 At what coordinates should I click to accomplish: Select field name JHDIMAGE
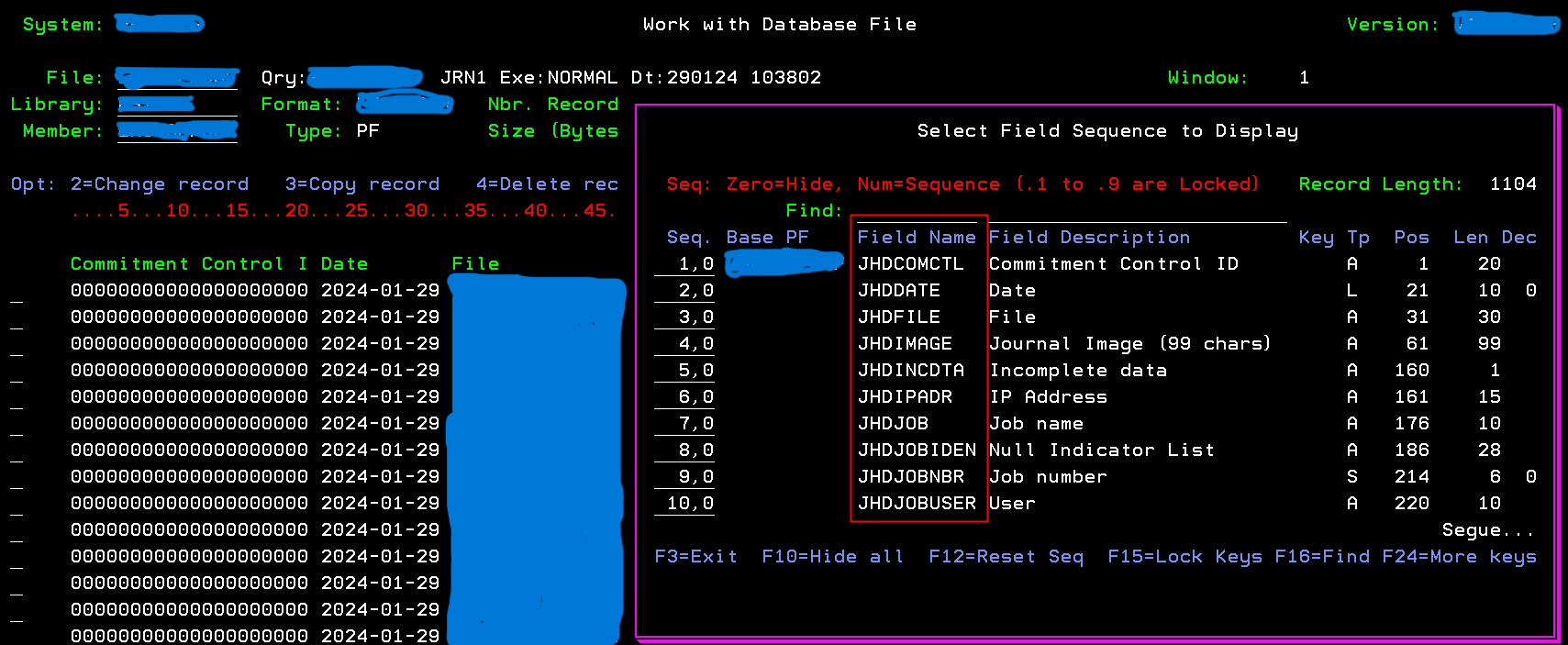[905, 344]
